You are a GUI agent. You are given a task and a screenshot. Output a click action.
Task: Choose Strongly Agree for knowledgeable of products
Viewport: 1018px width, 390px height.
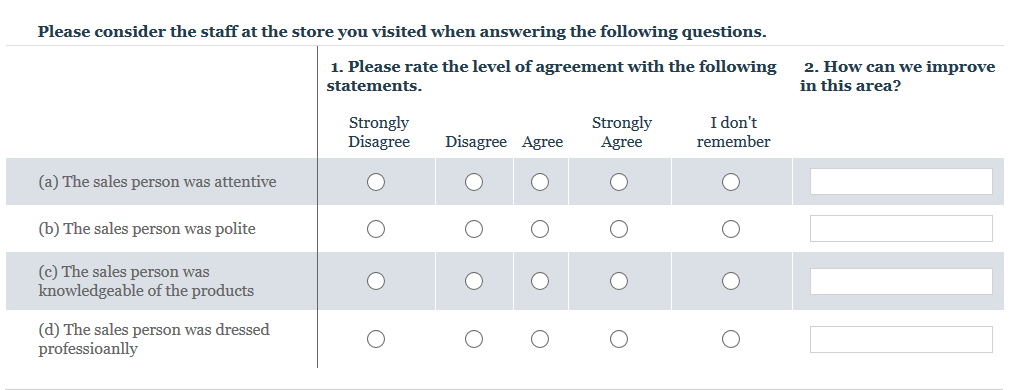click(619, 281)
